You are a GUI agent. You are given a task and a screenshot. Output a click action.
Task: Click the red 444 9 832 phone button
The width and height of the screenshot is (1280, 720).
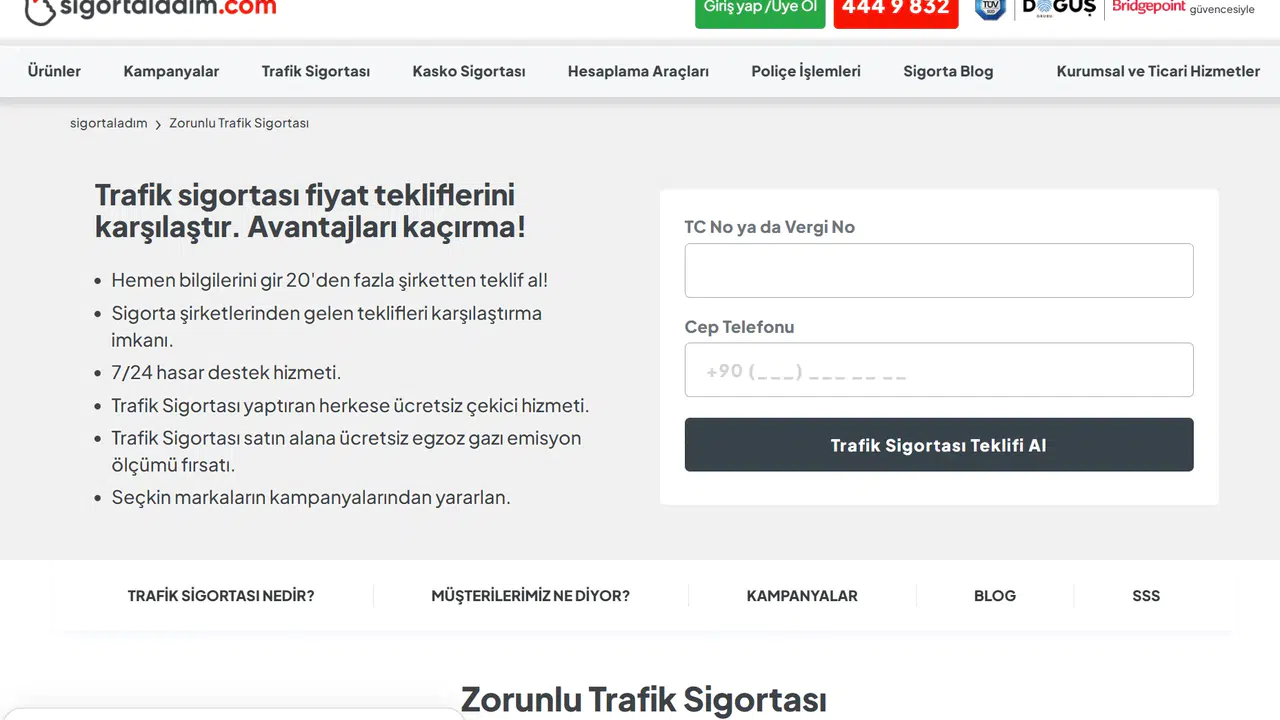(895, 8)
